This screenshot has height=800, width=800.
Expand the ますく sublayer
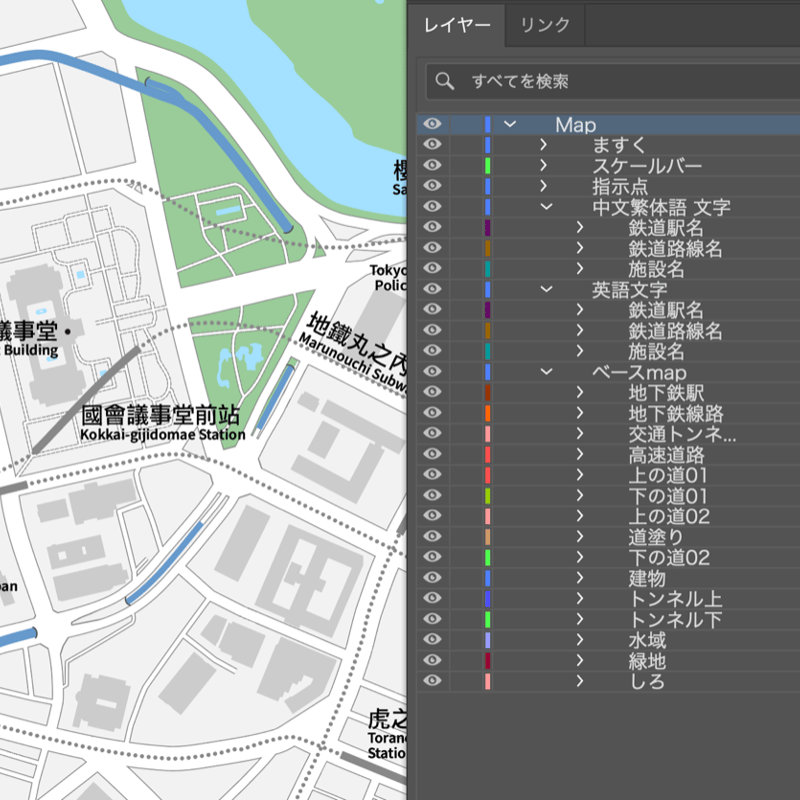(543, 145)
